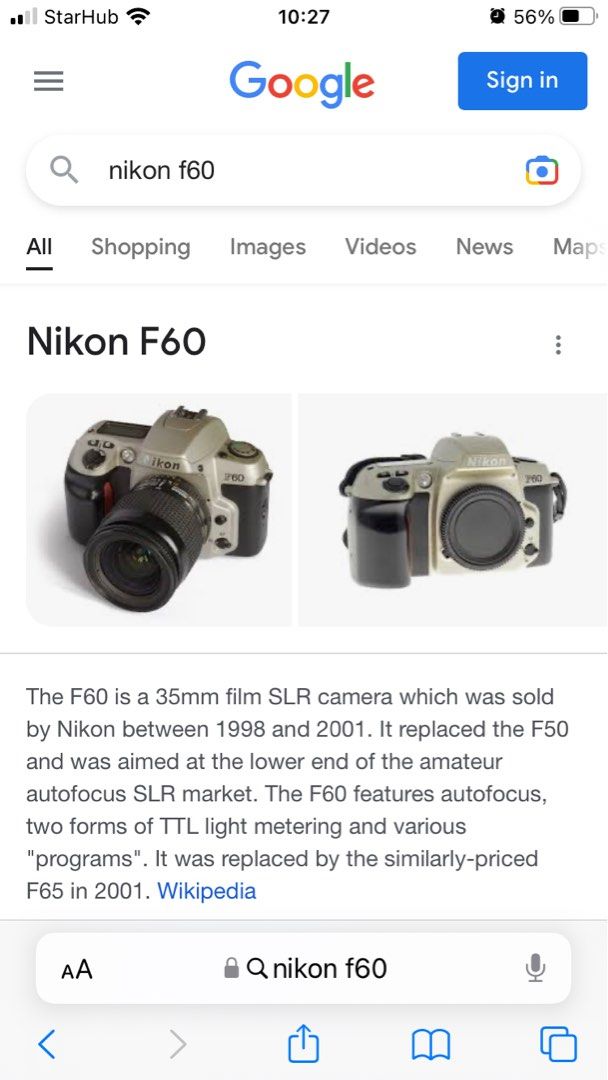Image resolution: width=608 pixels, height=1080 pixels.
Task: Tap the microphone icon in address bar
Action: [535, 968]
